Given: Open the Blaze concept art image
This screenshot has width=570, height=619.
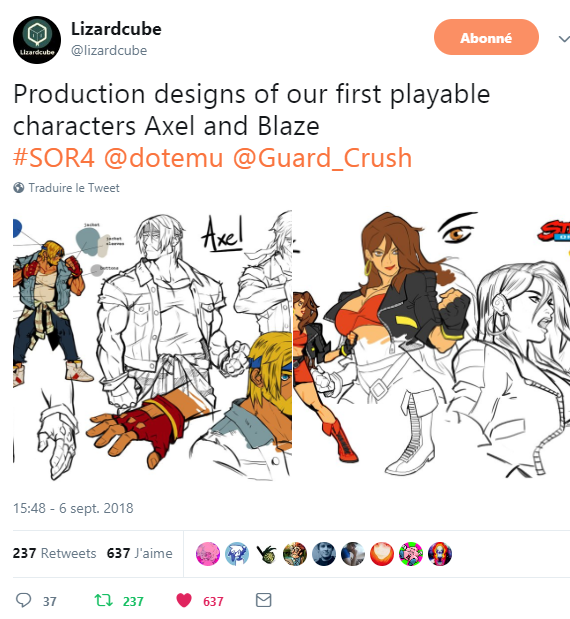Looking at the screenshot, I should pyautogui.click(x=431, y=345).
